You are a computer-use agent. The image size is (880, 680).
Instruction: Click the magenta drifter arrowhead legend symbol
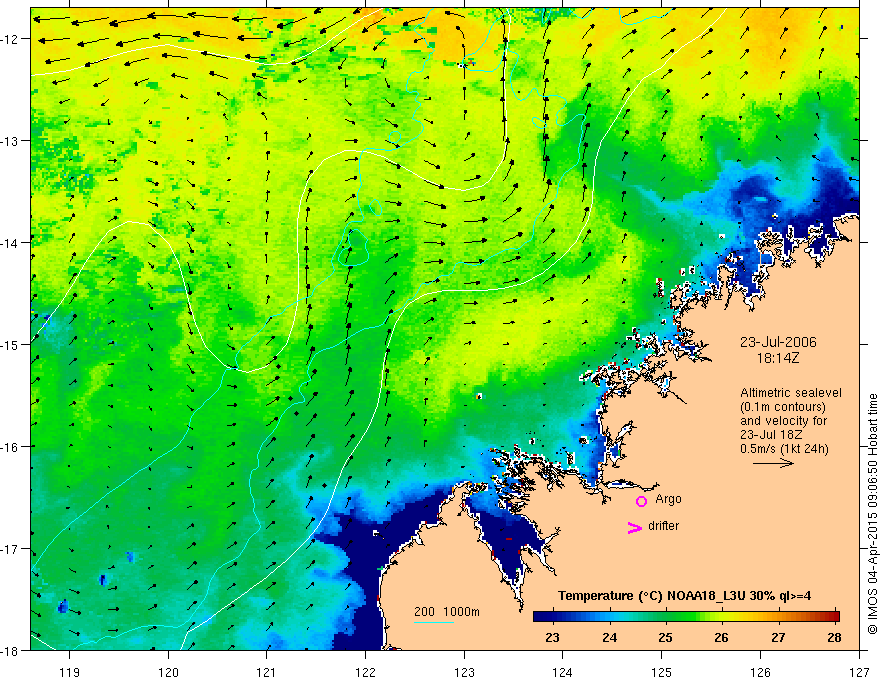(634, 528)
